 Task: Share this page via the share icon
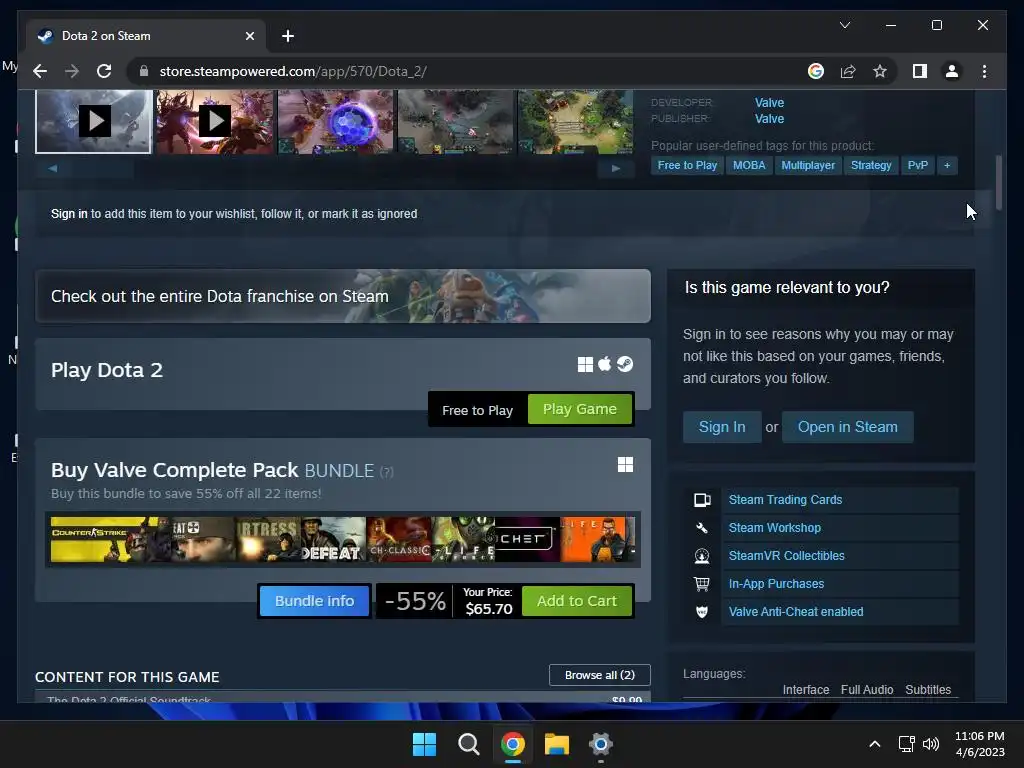[848, 71]
